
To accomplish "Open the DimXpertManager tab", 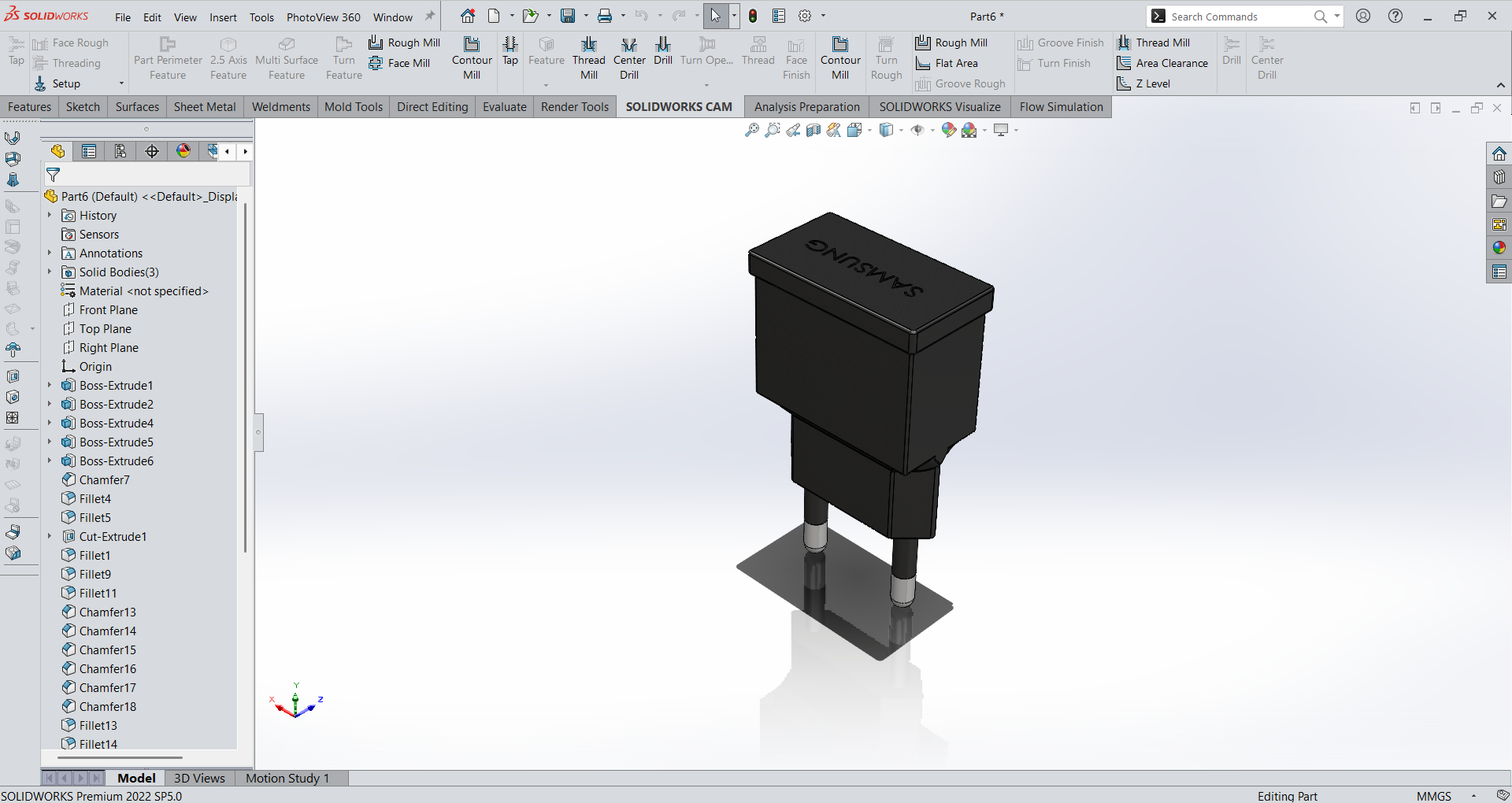I will (152, 151).
